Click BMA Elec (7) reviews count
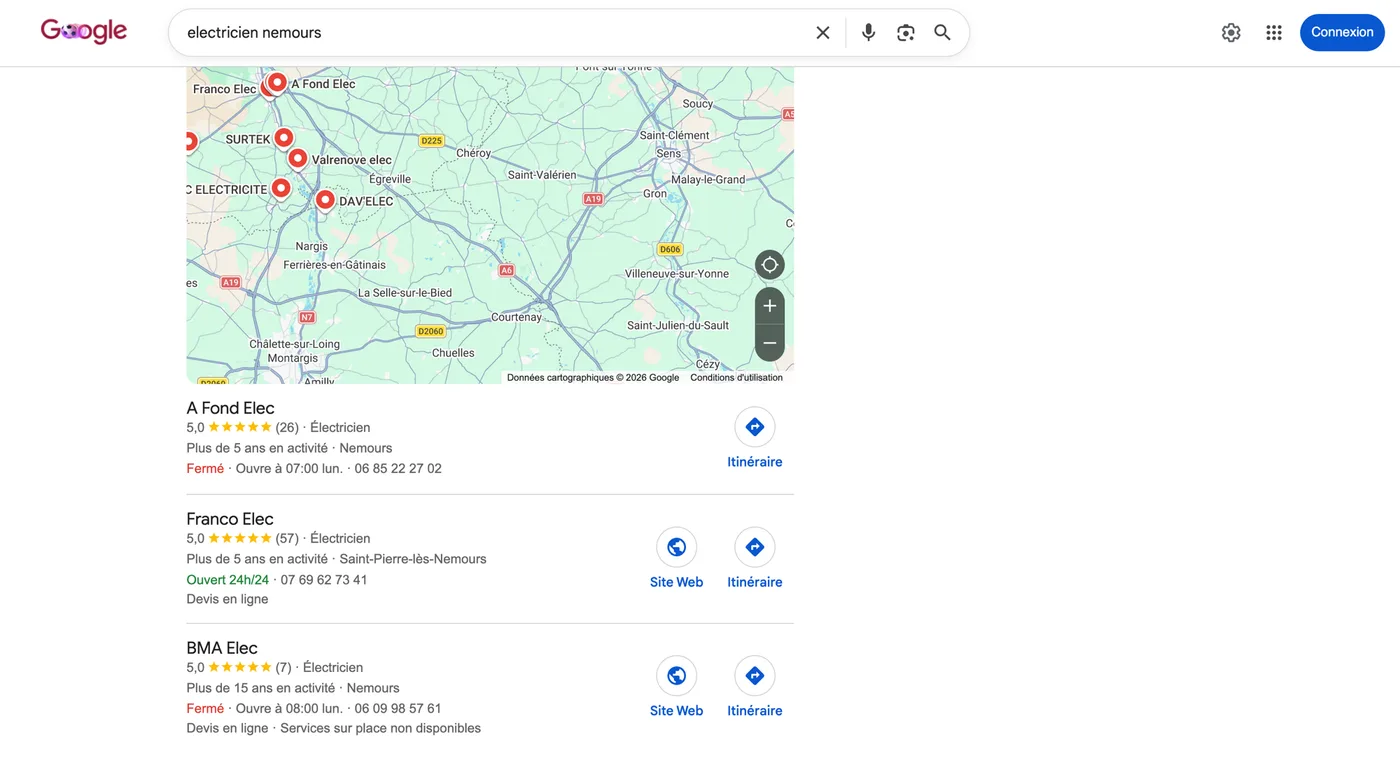The width and height of the screenshot is (1400, 767). click(283, 668)
